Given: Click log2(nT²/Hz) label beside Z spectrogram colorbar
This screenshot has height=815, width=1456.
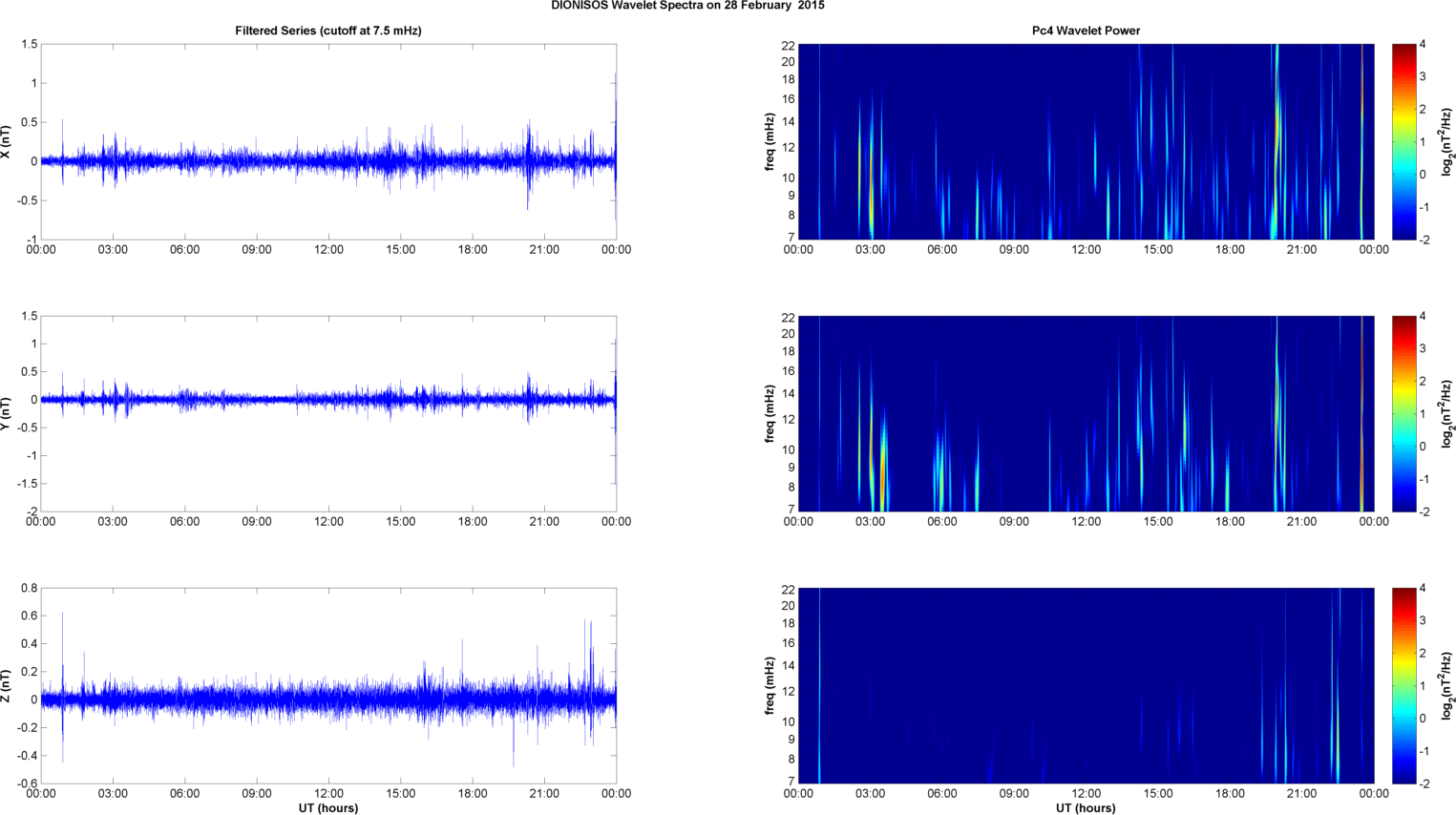Looking at the screenshot, I should coord(1448,686).
